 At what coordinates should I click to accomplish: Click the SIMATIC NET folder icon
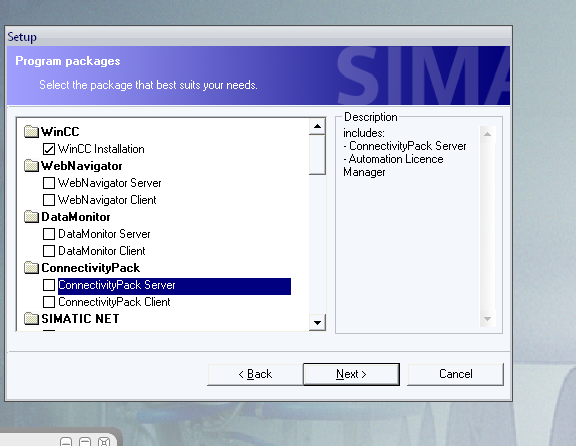(31, 318)
